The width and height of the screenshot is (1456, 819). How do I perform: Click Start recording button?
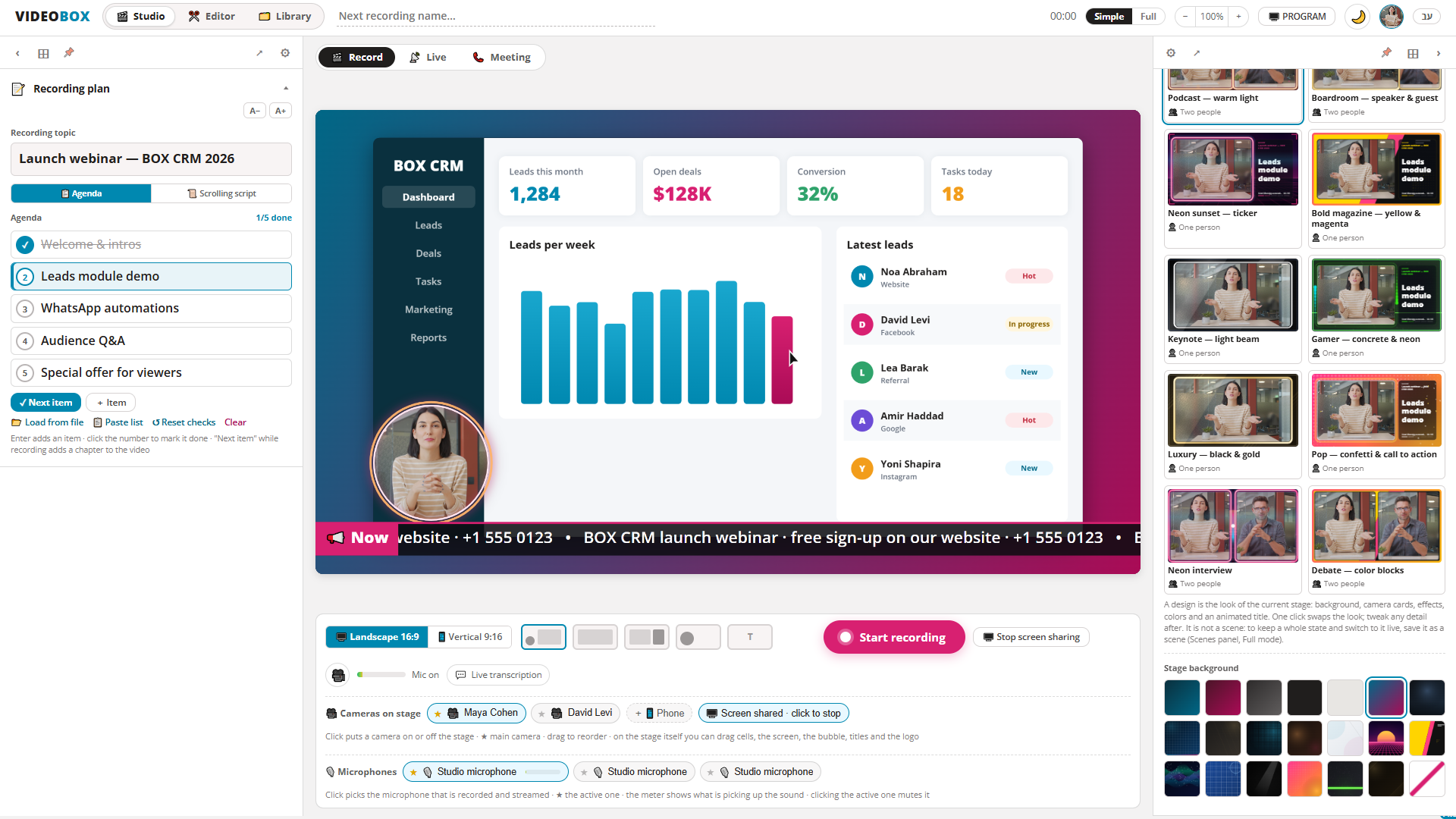(894, 637)
